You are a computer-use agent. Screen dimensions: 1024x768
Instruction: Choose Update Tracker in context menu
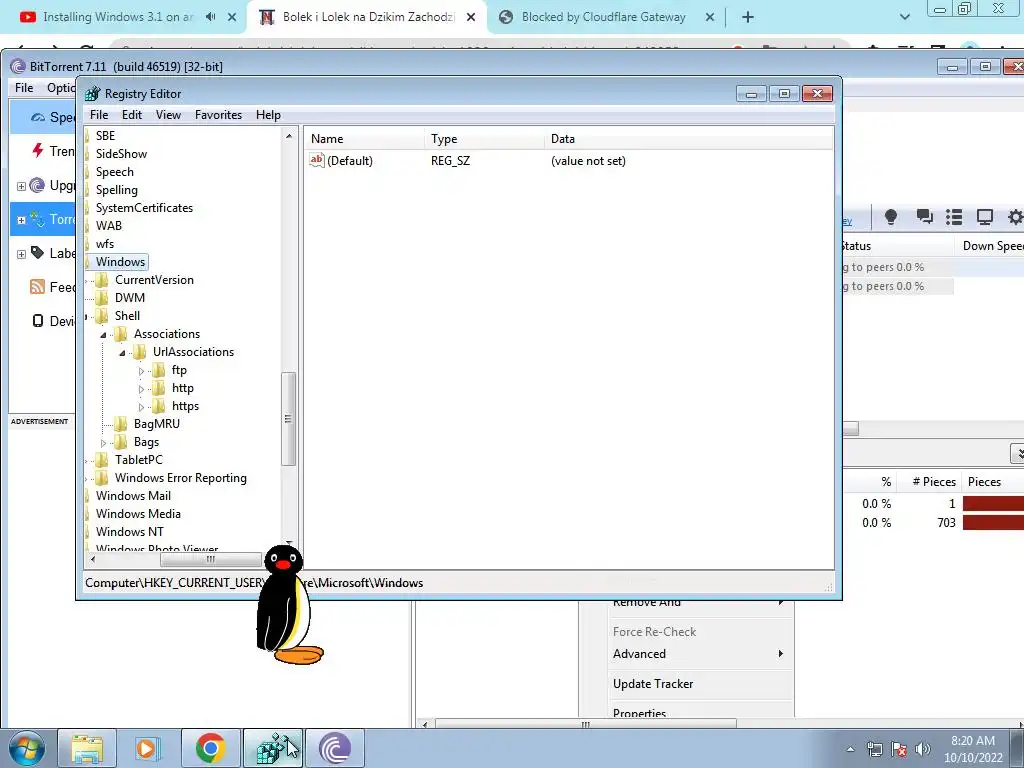(653, 684)
